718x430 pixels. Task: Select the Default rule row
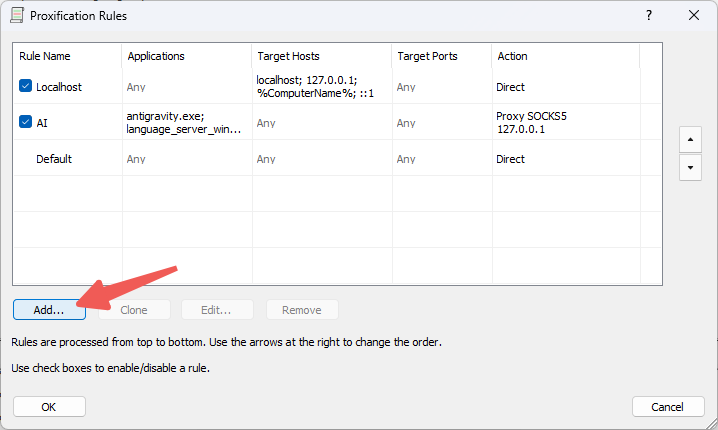tap(54, 159)
